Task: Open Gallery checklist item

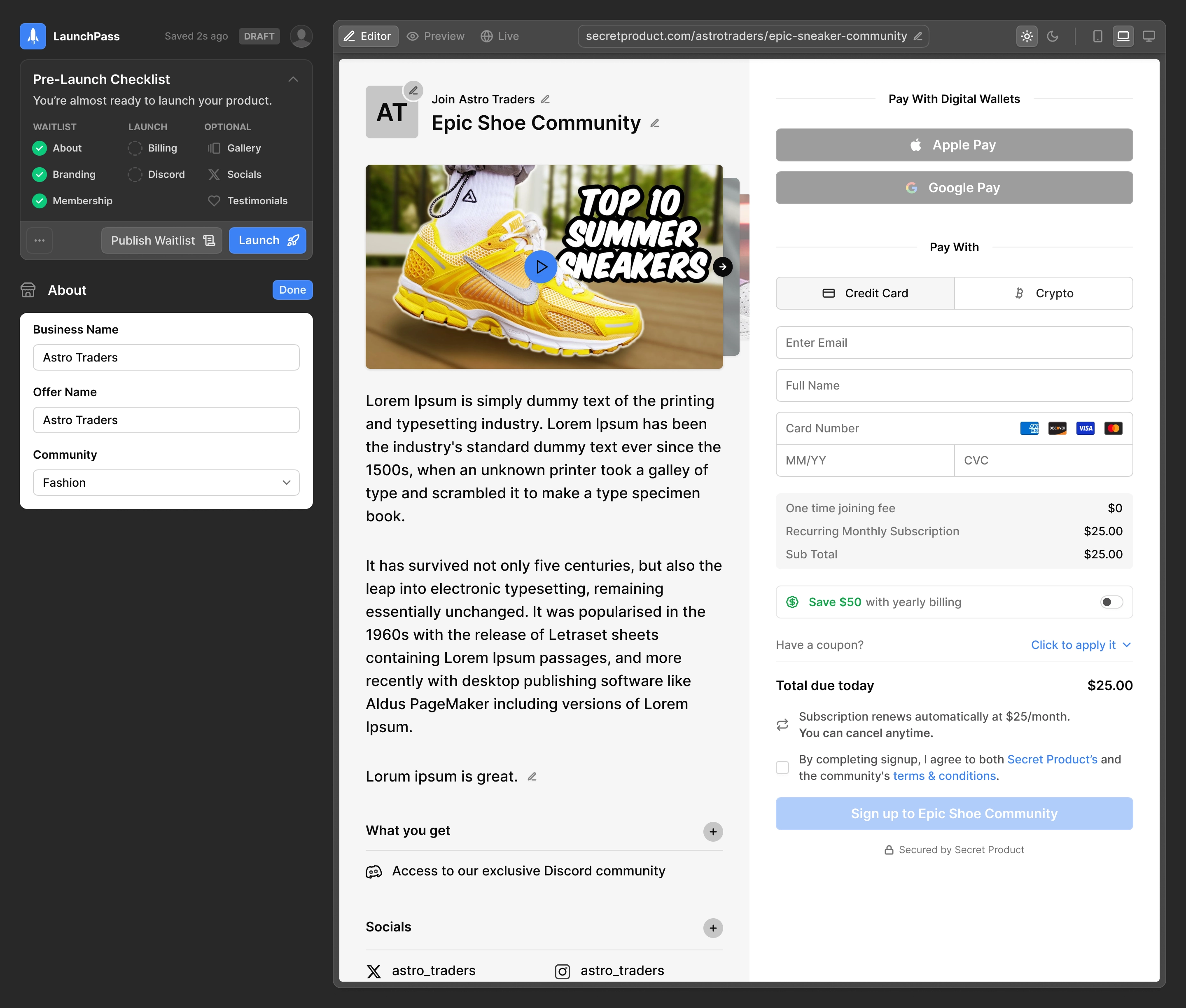Action: click(x=235, y=148)
